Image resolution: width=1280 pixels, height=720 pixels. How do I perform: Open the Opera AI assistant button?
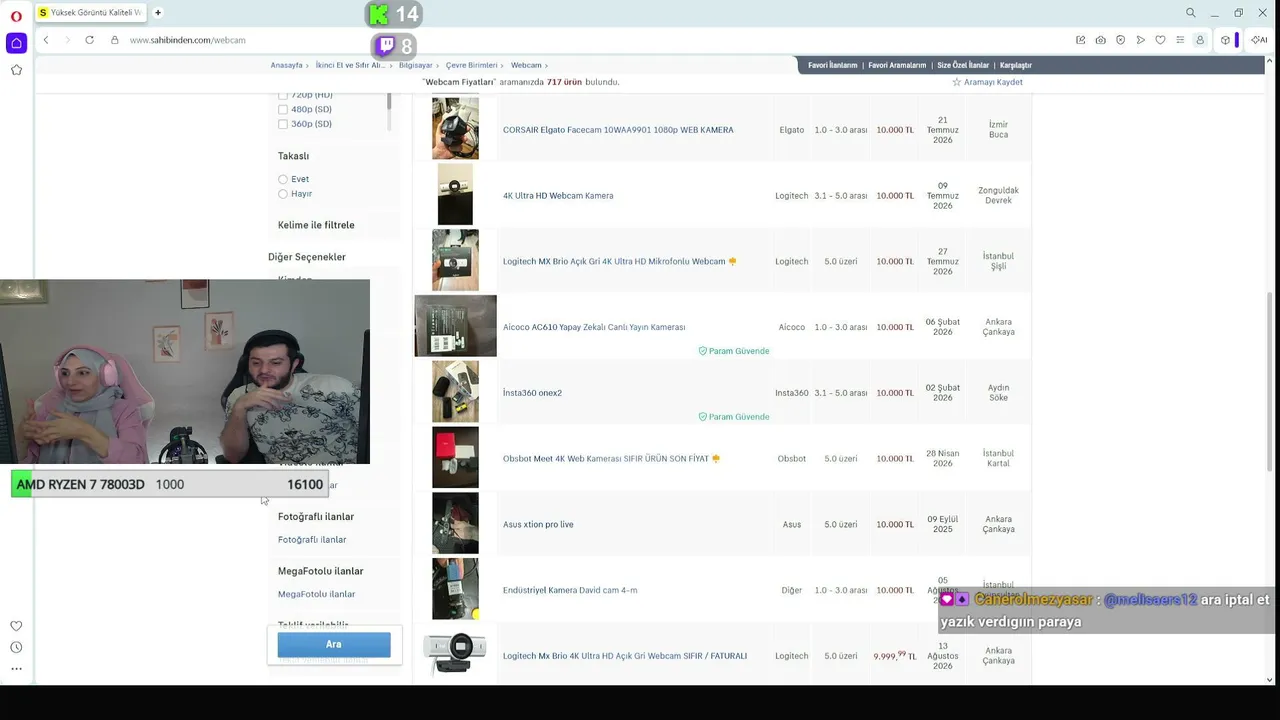coord(1259,40)
